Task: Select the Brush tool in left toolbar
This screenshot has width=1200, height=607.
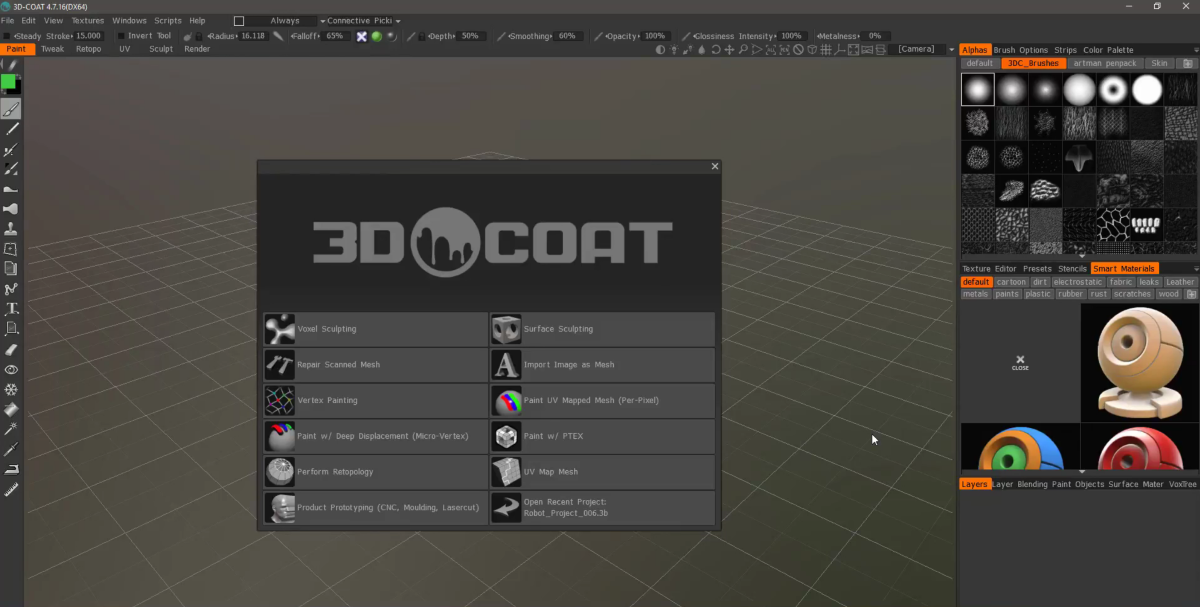Action: (11, 109)
